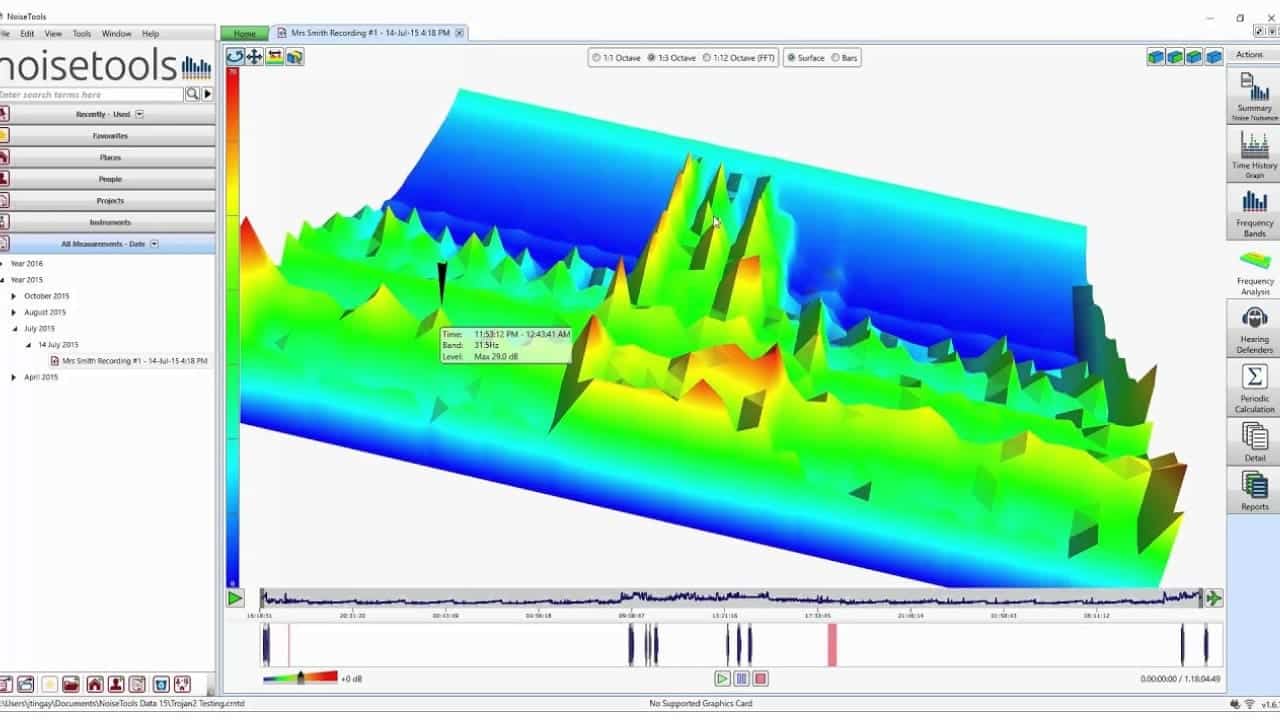
Task: Click the network icon in status bar
Action: tap(1236, 705)
